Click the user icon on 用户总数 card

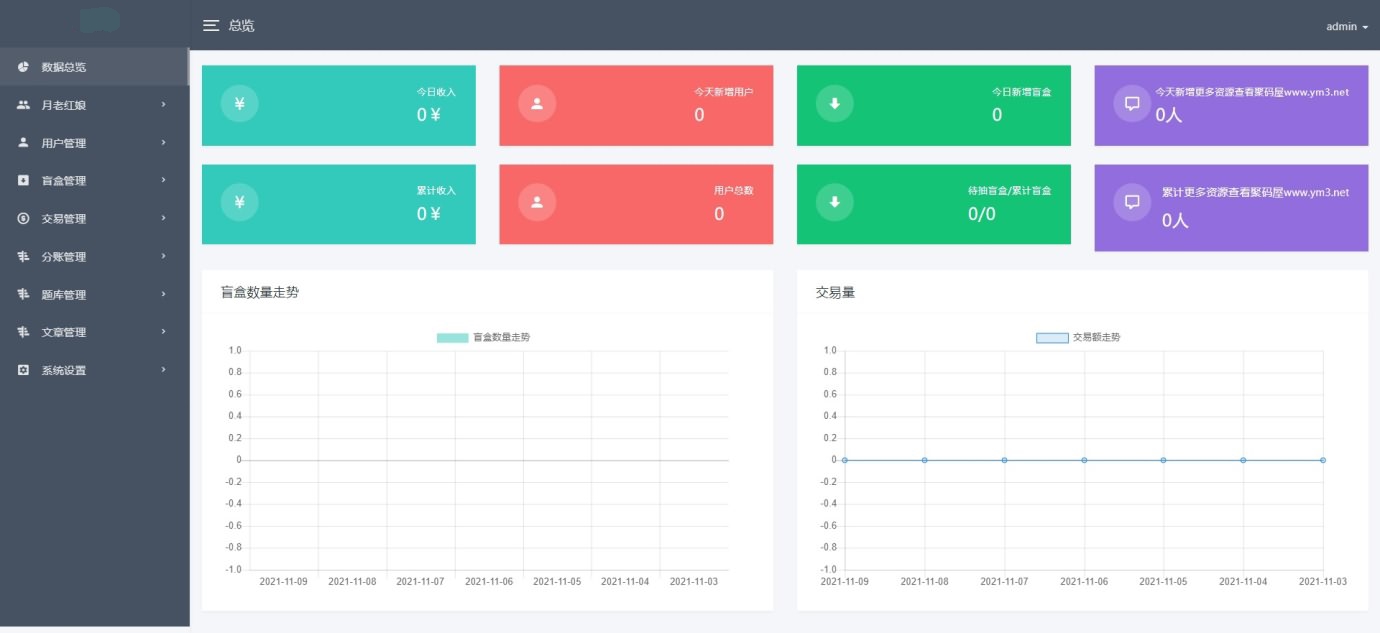click(537, 202)
